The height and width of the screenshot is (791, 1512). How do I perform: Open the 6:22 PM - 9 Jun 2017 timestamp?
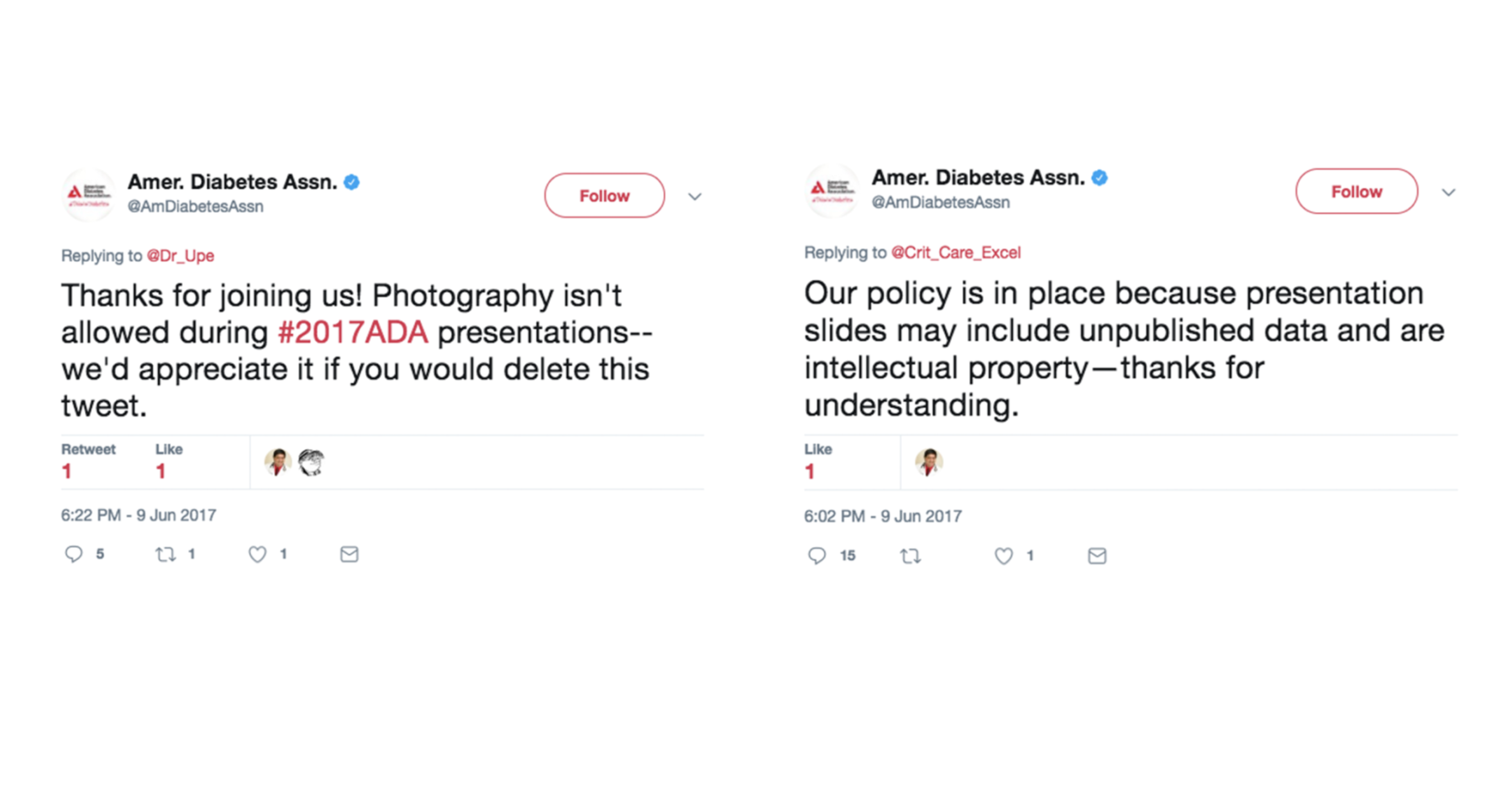(x=139, y=516)
